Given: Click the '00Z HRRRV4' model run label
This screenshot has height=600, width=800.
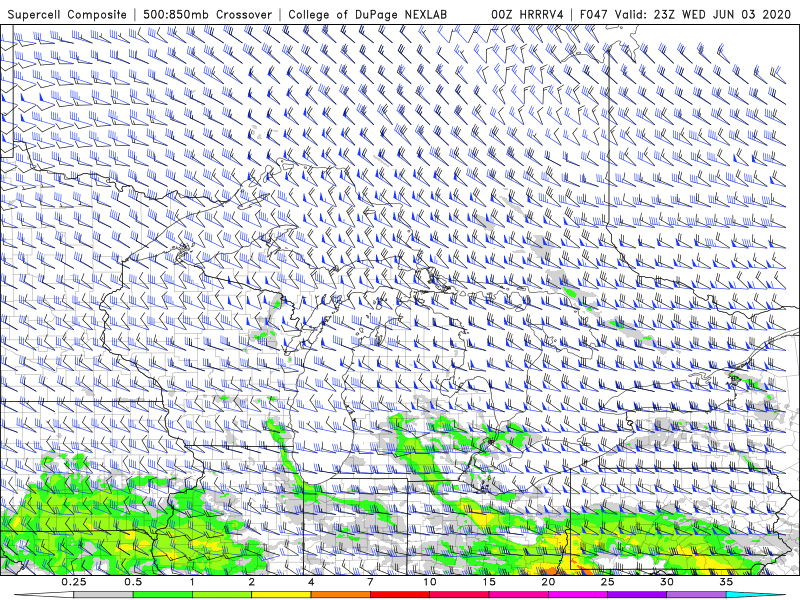Looking at the screenshot, I should (527, 15).
